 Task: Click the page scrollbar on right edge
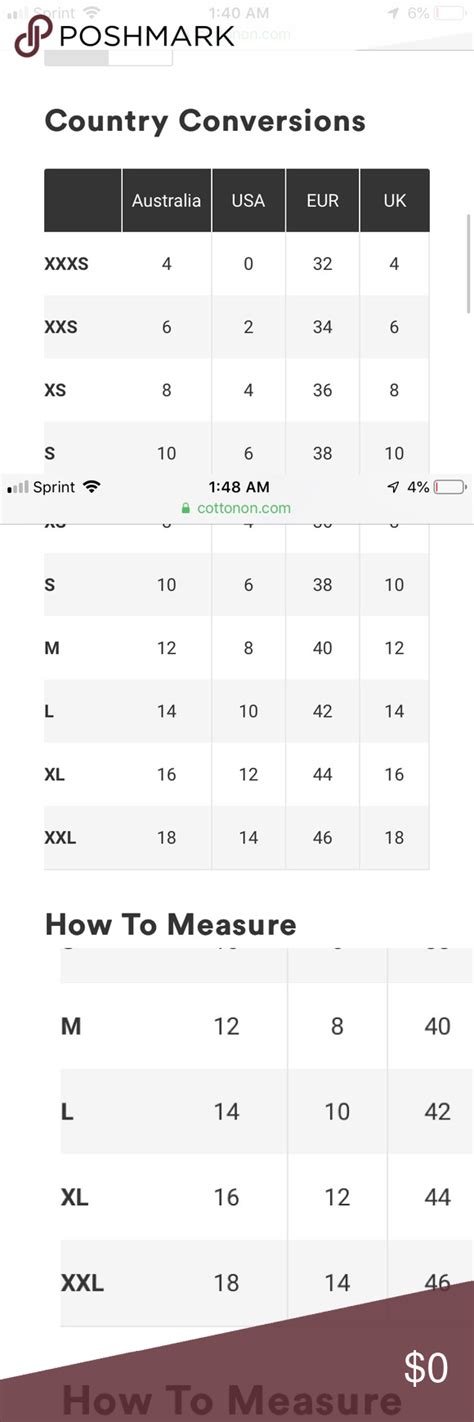[467, 264]
